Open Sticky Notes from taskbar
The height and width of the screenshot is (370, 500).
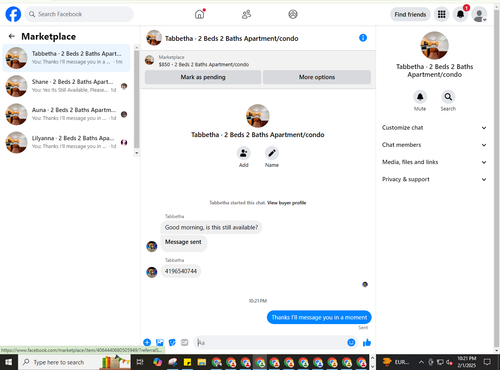(187, 362)
